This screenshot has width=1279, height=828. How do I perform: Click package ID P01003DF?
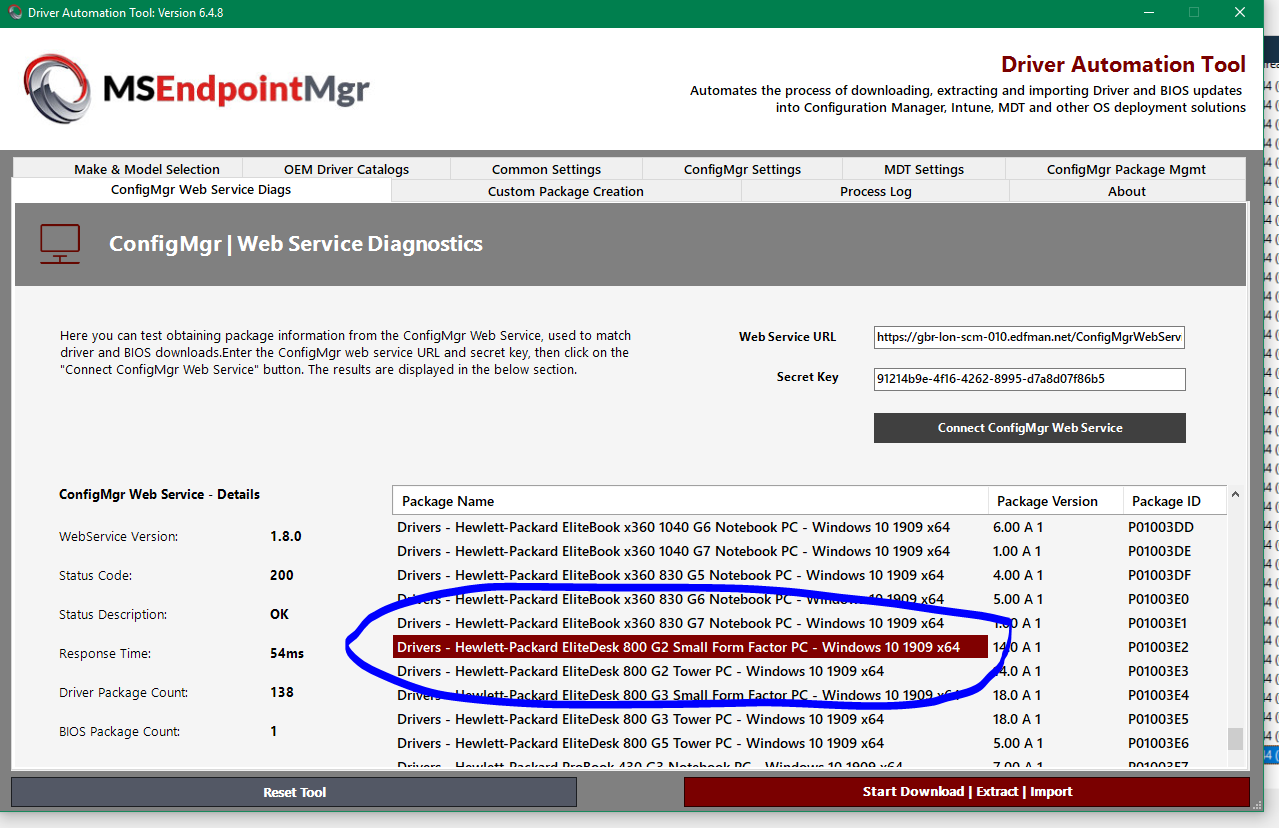click(x=1160, y=575)
